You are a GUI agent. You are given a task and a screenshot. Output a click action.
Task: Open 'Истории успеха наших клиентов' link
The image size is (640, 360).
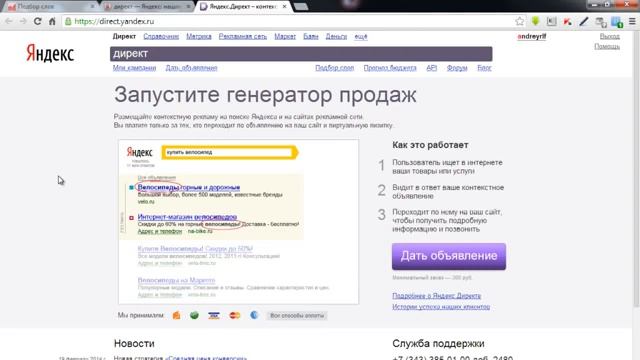click(x=441, y=307)
